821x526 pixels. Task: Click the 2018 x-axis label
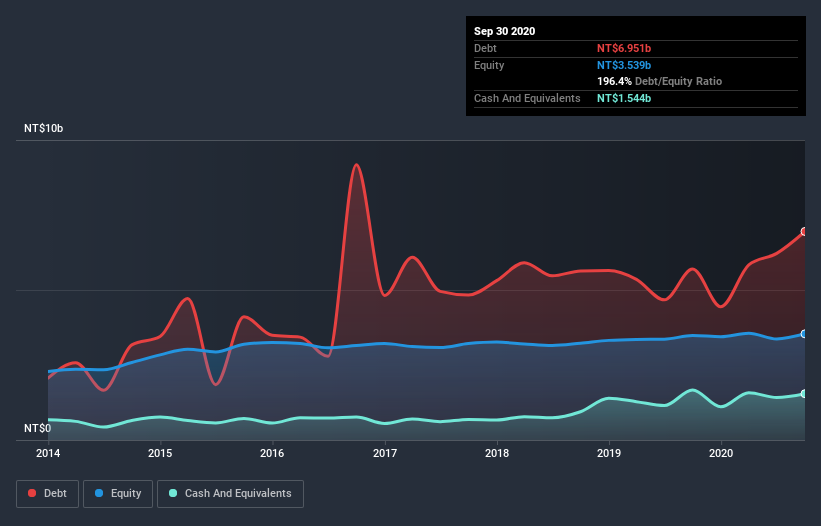click(x=497, y=453)
